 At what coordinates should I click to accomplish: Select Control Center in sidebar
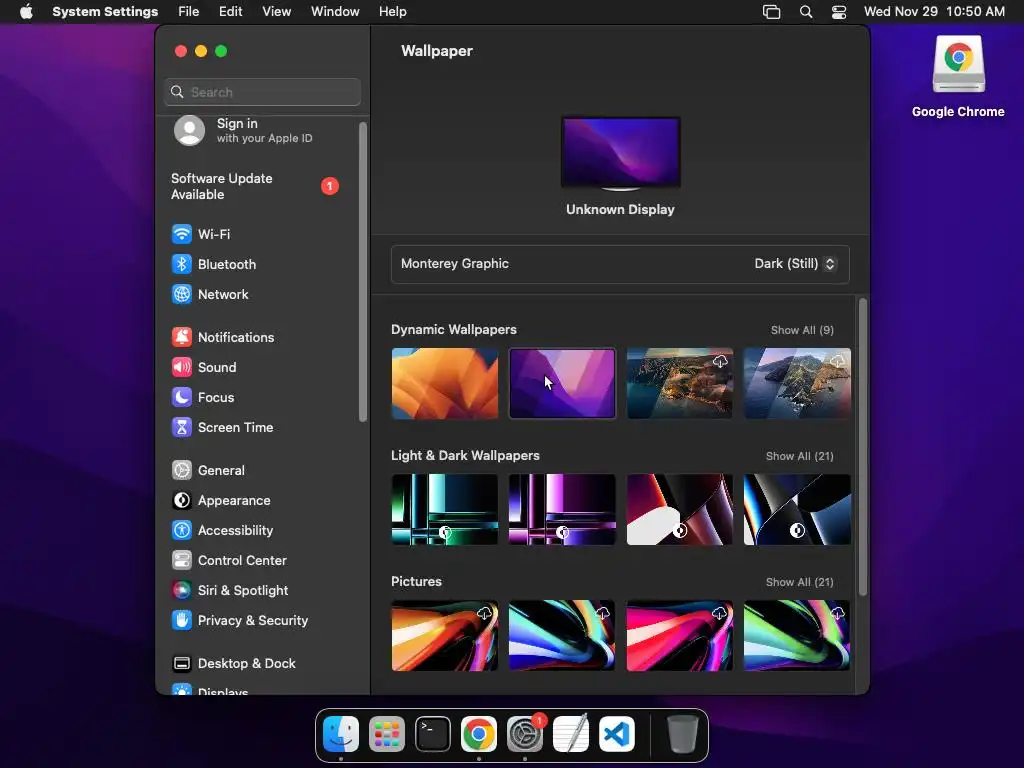point(229,560)
